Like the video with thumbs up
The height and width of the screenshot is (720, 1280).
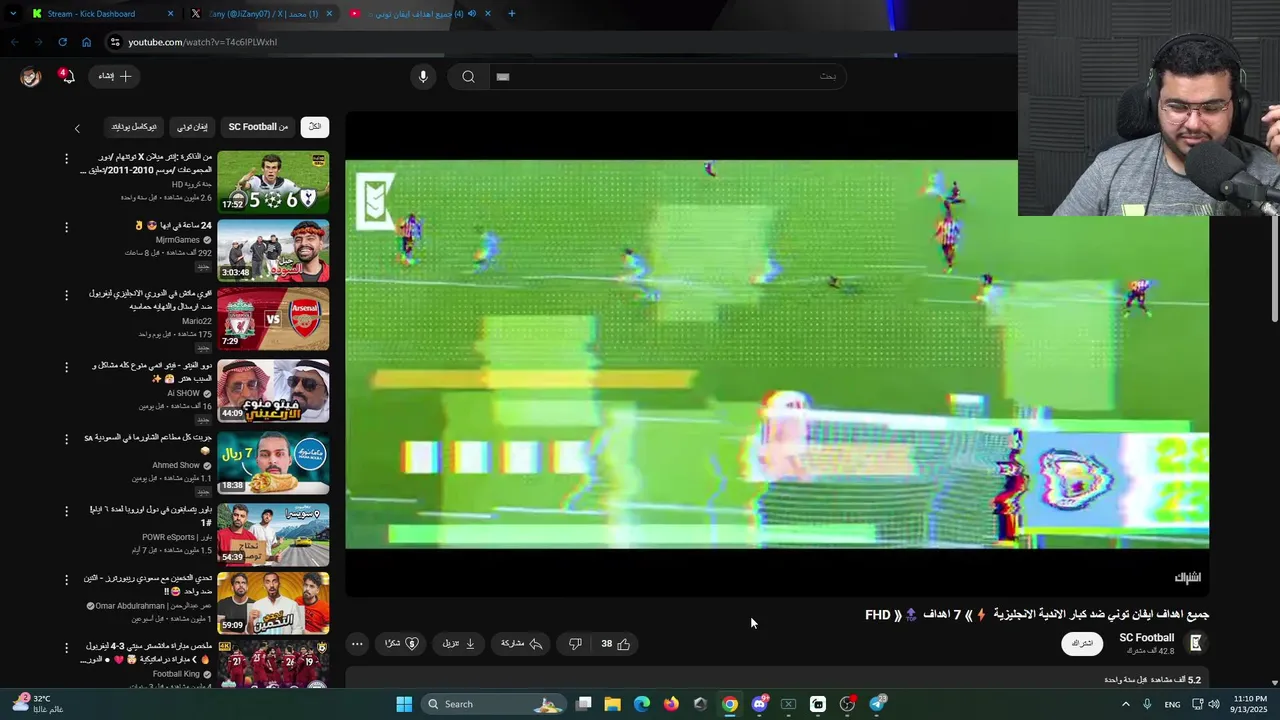click(615, 644)
